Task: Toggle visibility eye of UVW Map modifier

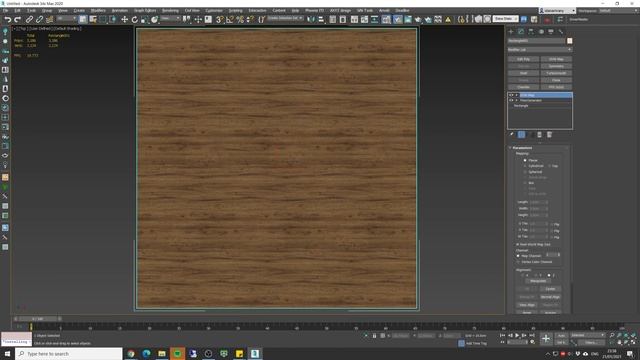Action: coord(511,95)
